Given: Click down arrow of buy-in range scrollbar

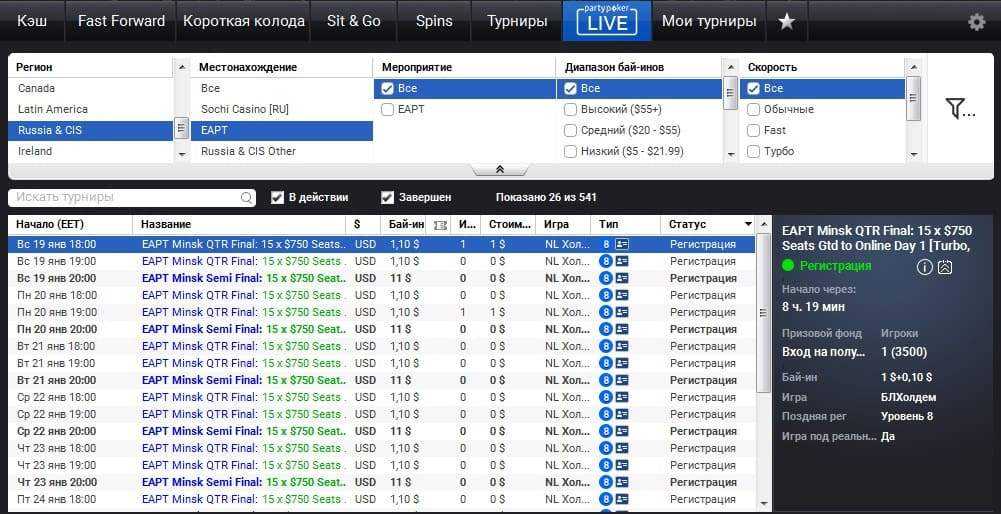Looking at the screenshot, I should pos(730,155).
